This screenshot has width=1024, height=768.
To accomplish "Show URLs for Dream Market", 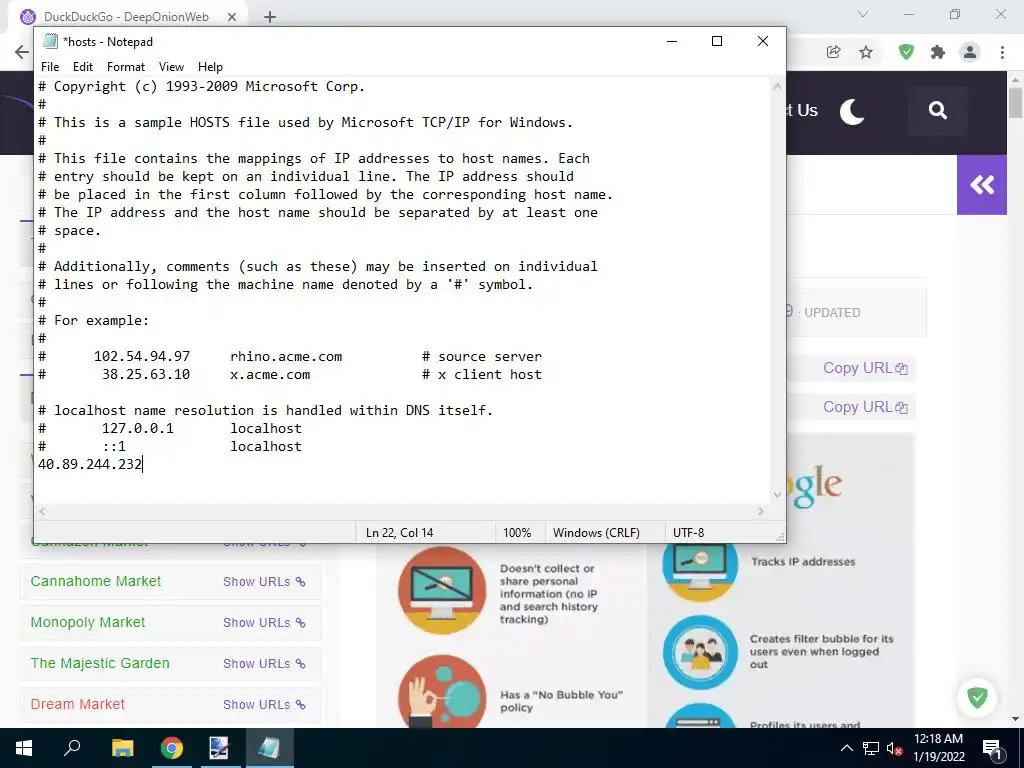I will coord(264,705).
